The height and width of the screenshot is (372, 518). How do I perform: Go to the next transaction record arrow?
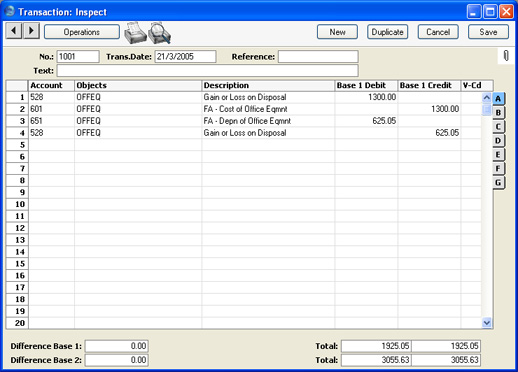click(x=31, y=31)
